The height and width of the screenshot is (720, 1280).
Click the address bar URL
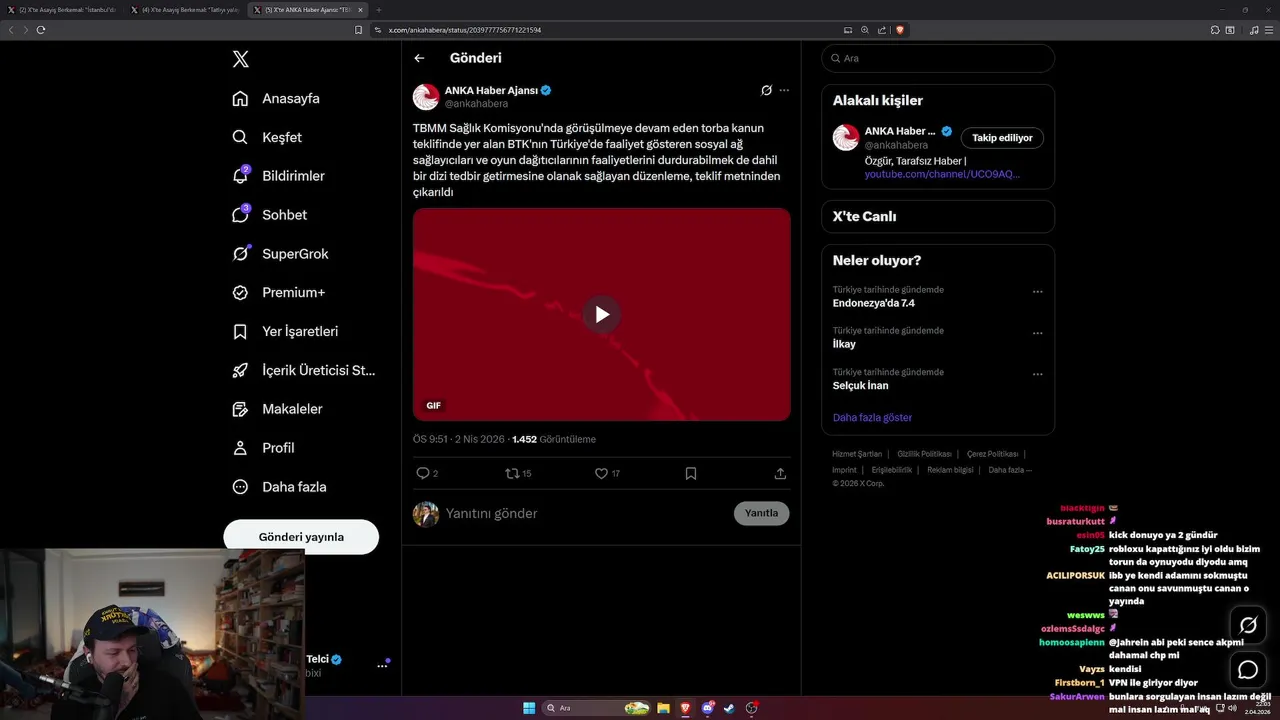point(465,30)
